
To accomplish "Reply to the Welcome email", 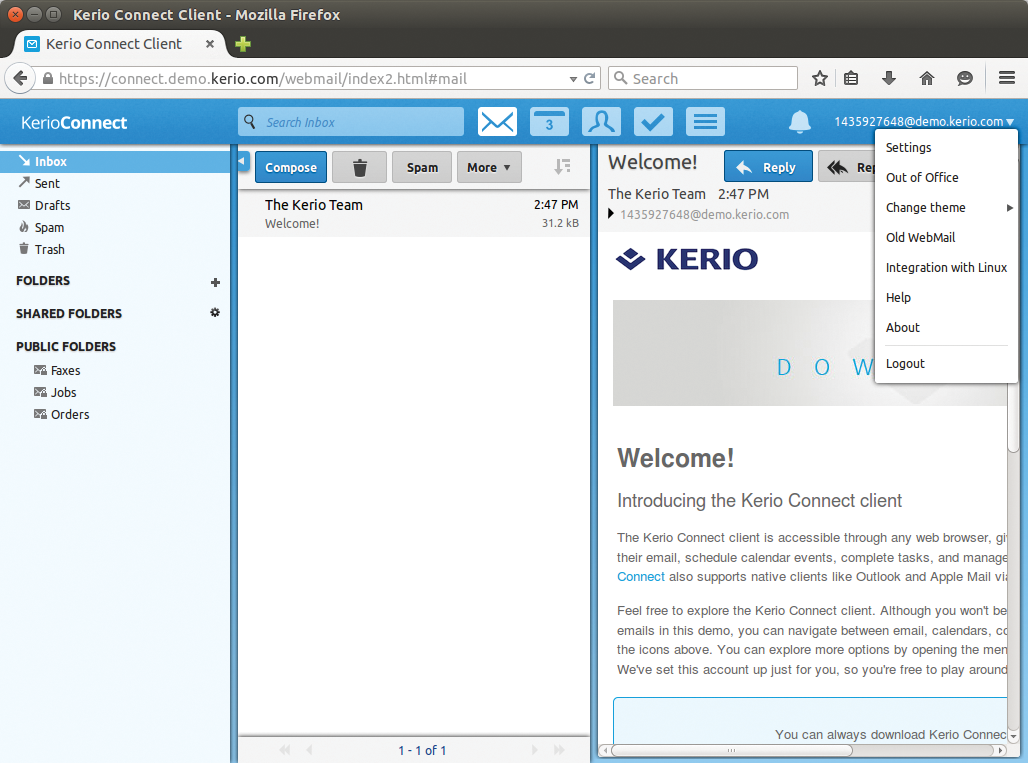I will click(768, 165).
